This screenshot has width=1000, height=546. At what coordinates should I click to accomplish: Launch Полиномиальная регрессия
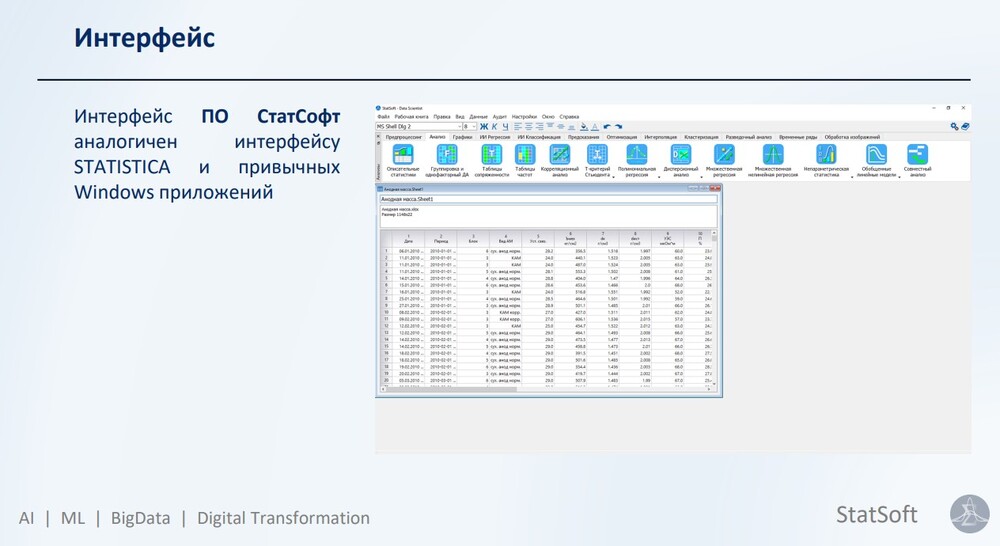[x=636, y=160]
